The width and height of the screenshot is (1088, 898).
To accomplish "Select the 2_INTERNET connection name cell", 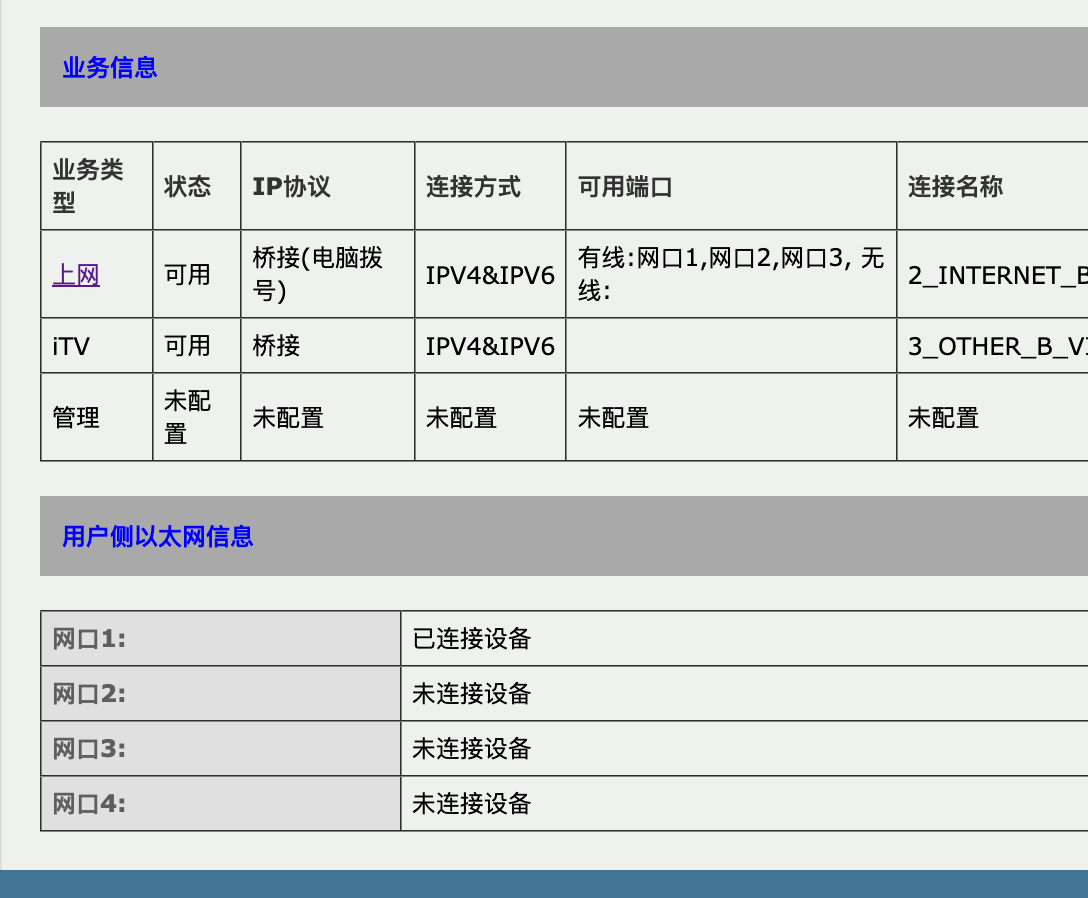I will (997, 275).
